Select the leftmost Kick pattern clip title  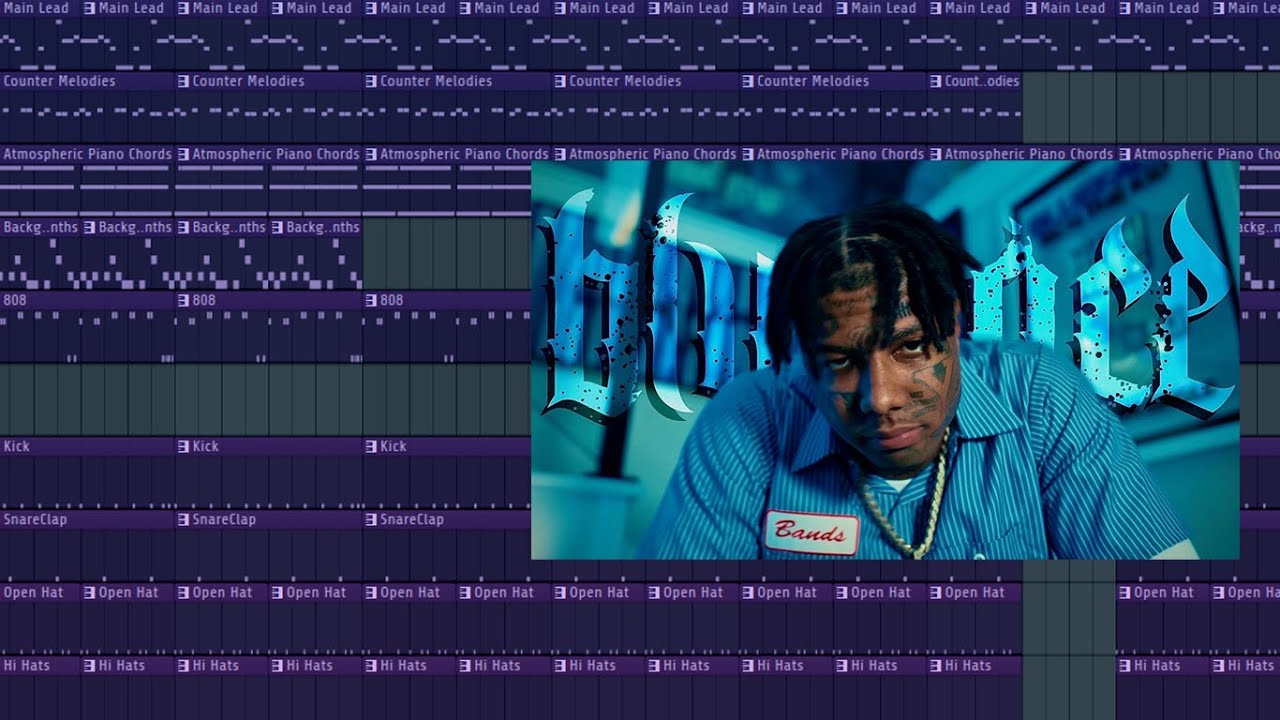(17, 446)
